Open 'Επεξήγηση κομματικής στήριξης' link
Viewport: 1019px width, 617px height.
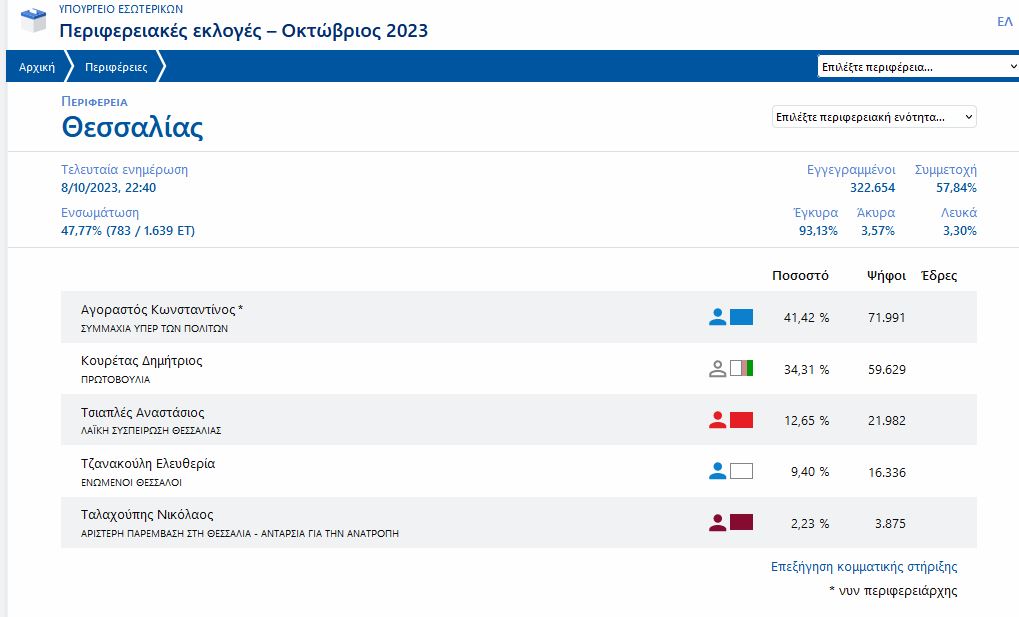tap(863, 567)
